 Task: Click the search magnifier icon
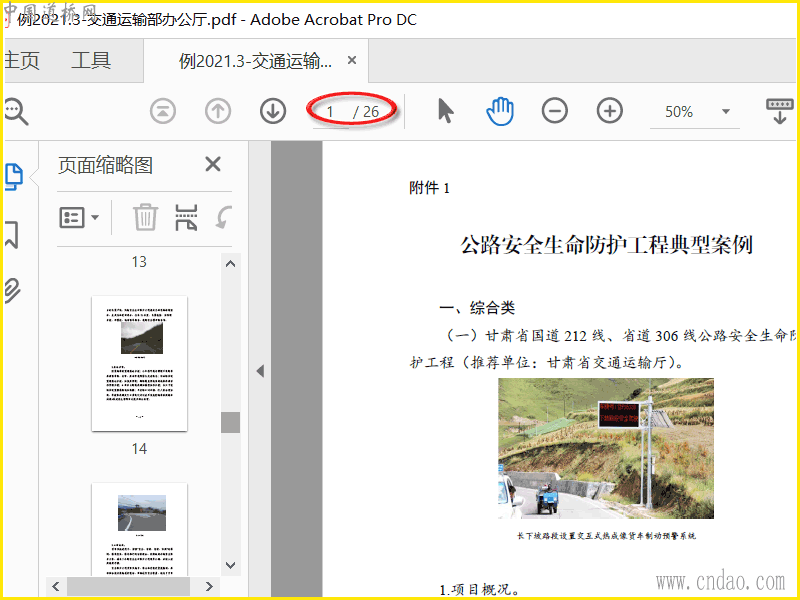(x=15, y=111)
